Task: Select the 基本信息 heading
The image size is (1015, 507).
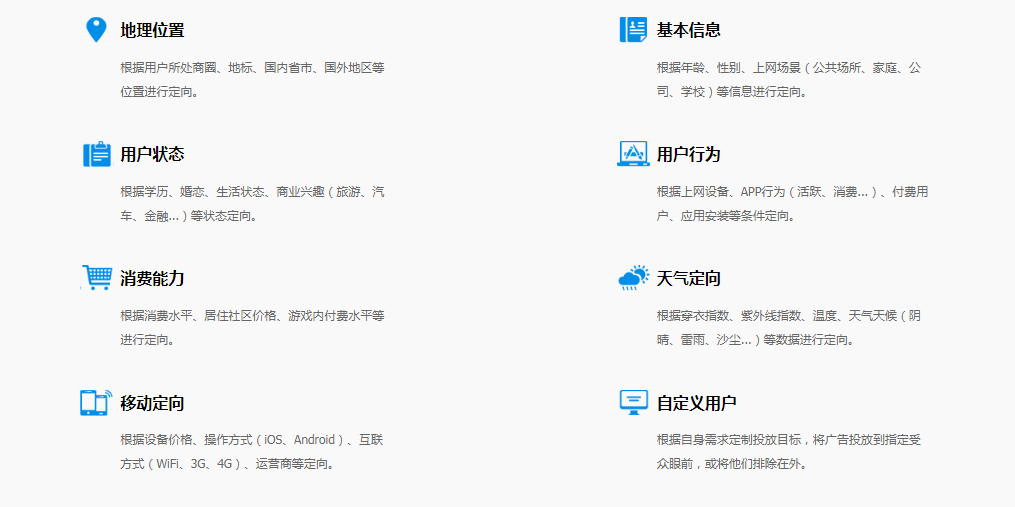Action: [x=689, y=30]
